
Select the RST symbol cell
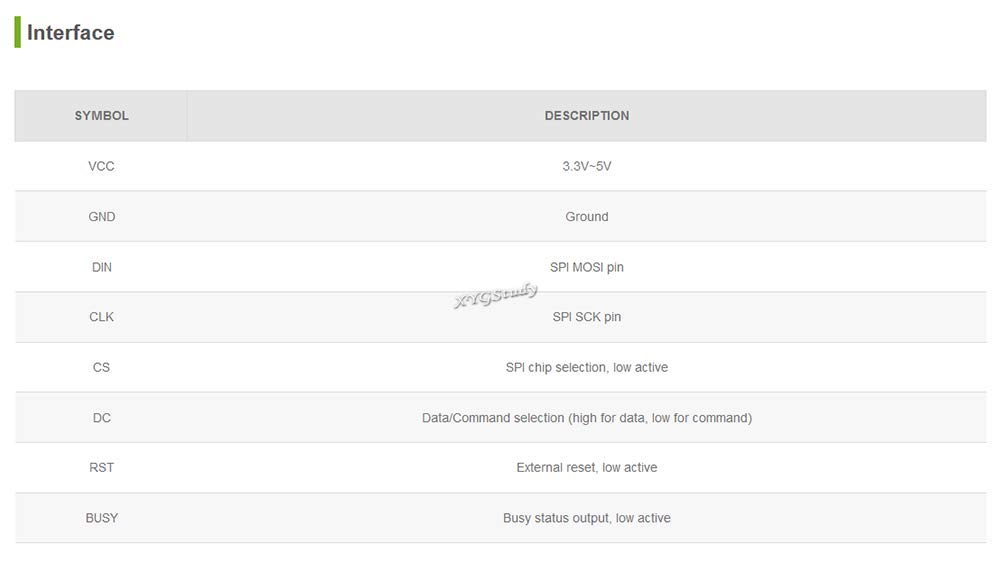101,468
